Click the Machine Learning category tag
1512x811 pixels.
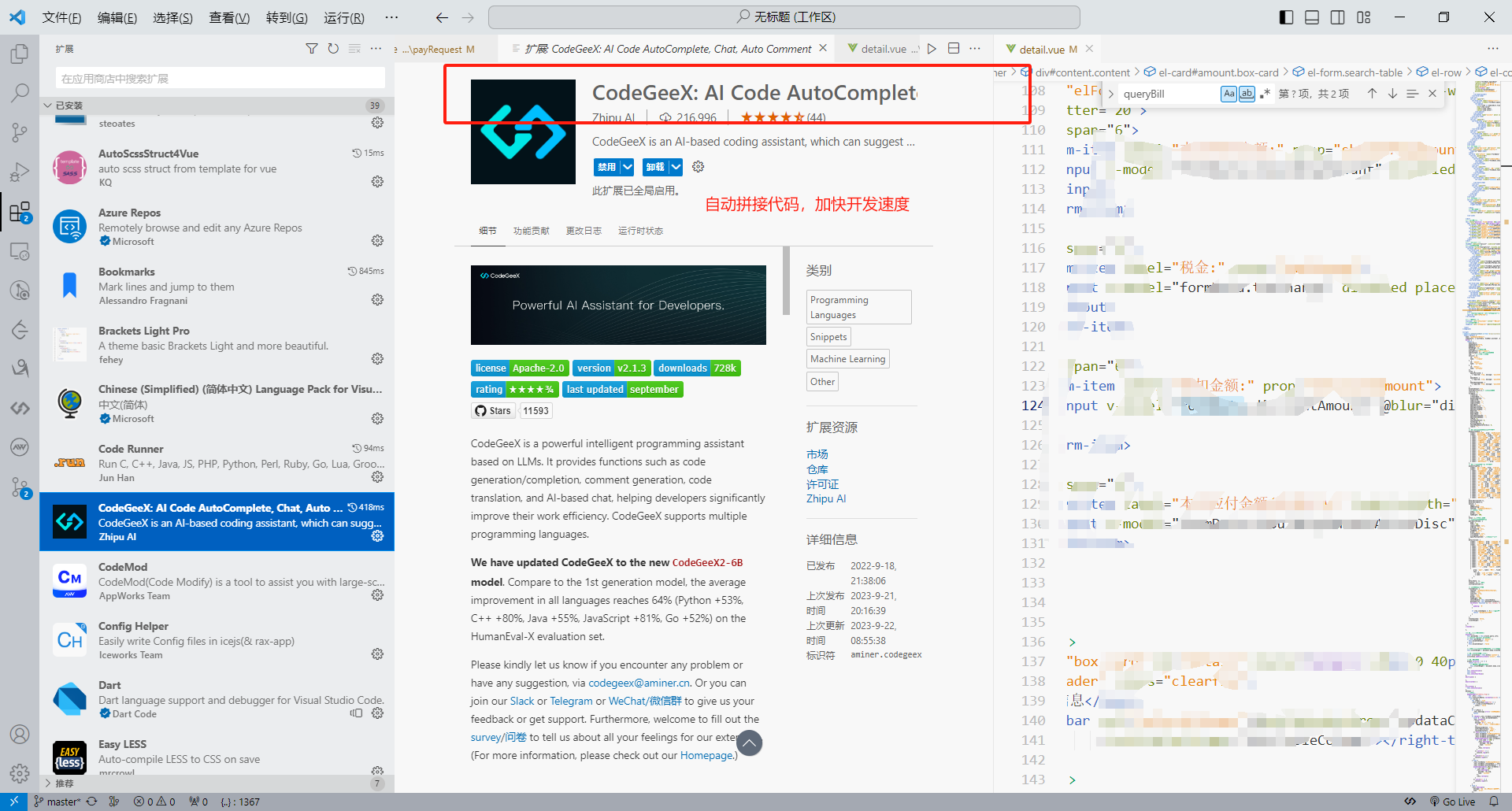847,359
